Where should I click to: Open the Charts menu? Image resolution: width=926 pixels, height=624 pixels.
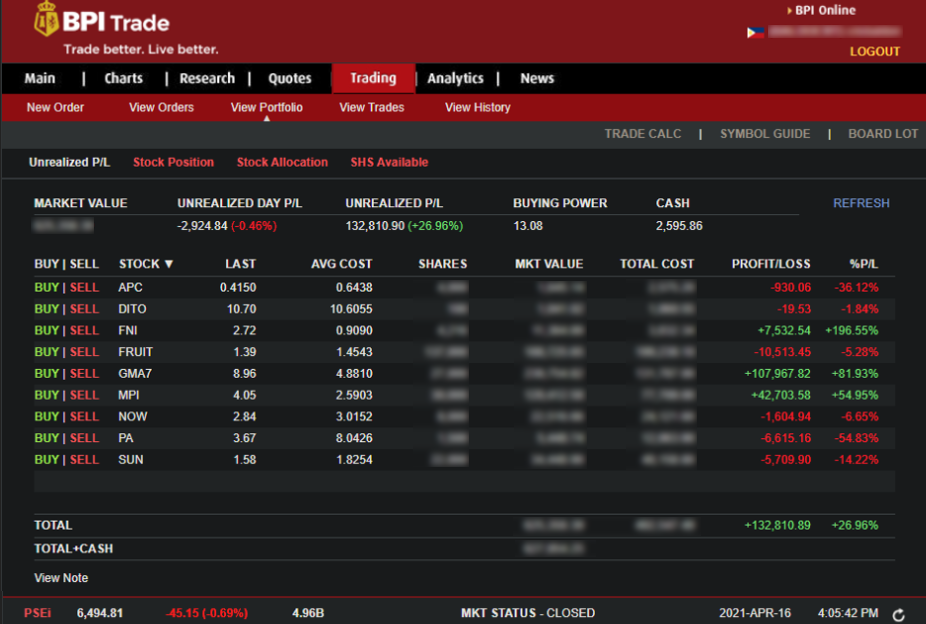(x=123, y=79)
